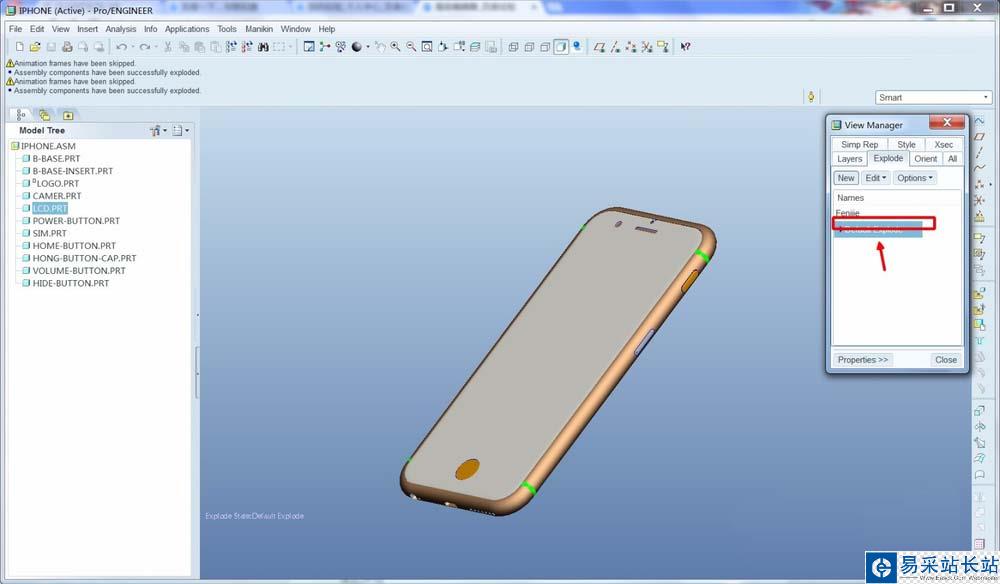The image size is (1000, 584).
Task: Open an existing file via folder icon
Action: click(35, 47)
